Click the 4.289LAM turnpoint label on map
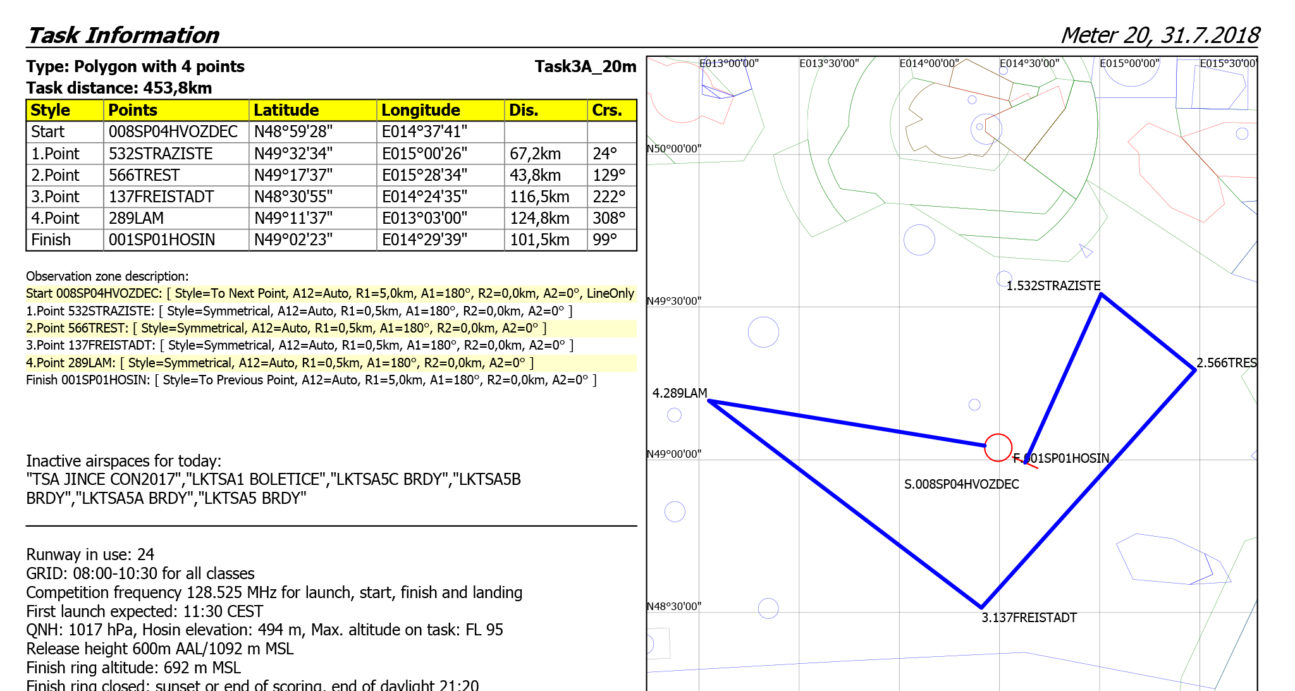The height and width of the screenshot is (691, 1295). (679, 393)
